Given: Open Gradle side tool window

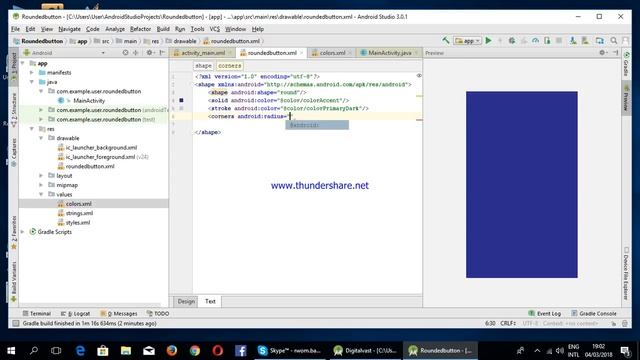Looking at the screenshot, I should 626,64.
